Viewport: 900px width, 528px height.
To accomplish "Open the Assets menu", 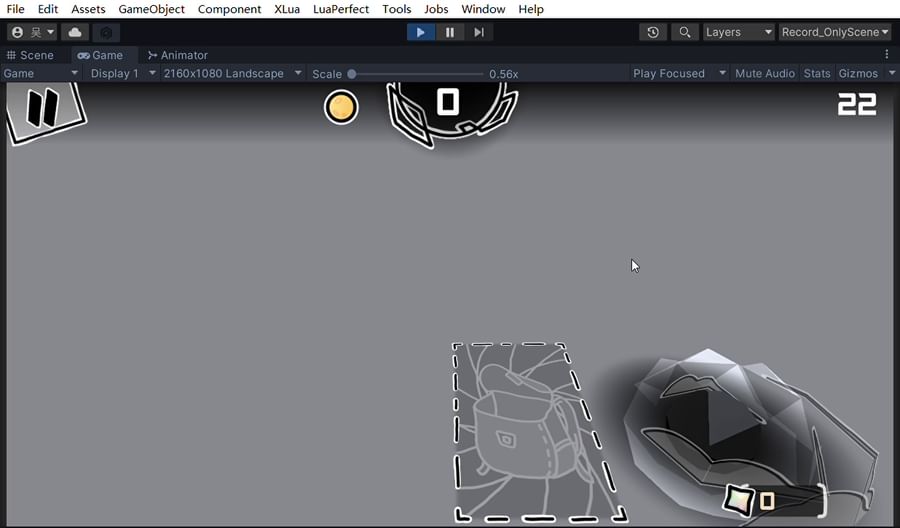I will [x=88, y=9].
